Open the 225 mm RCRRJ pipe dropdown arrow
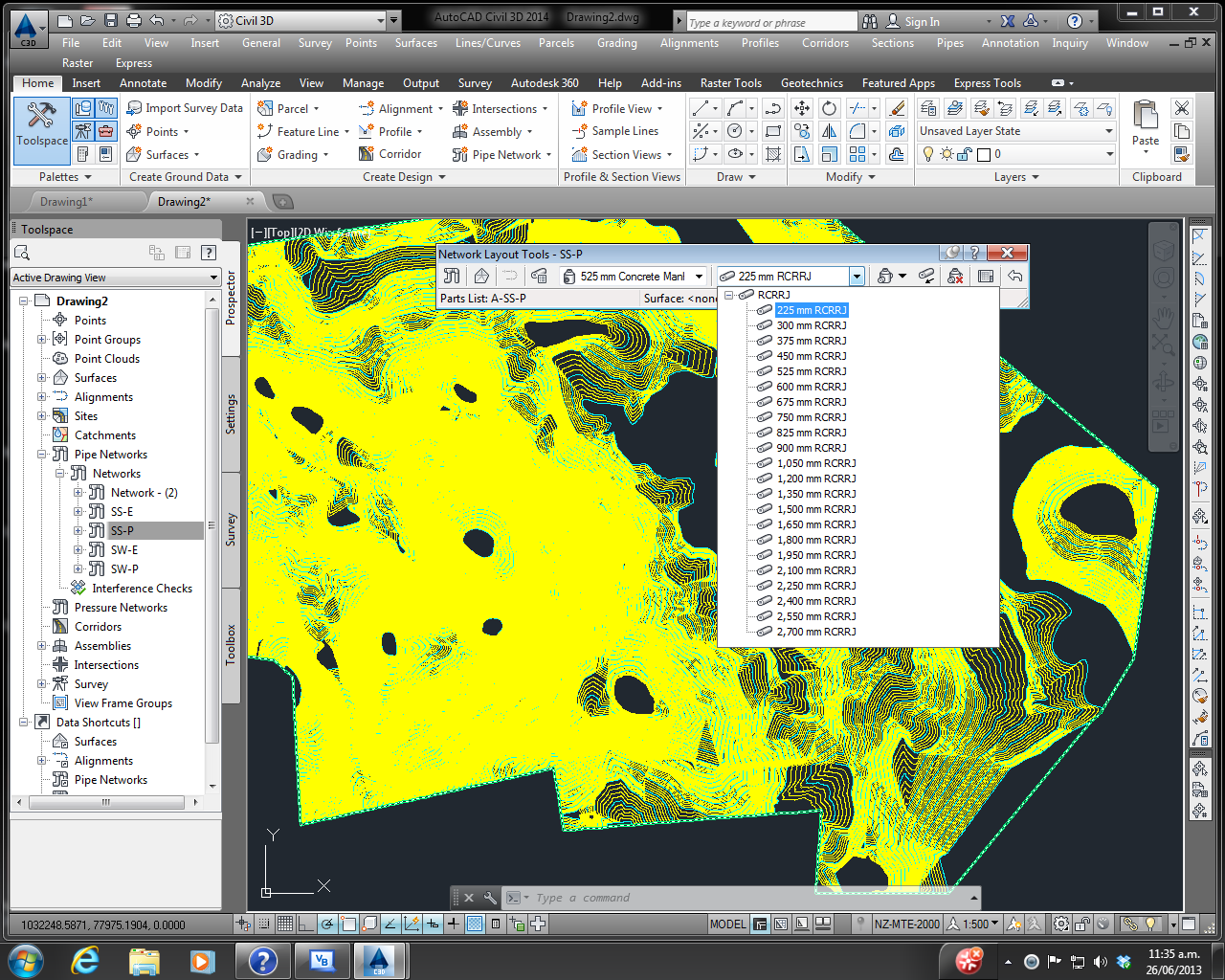The height and width of the screenshot is (980, 1225). pyautogui.click(x=857, y=277)
